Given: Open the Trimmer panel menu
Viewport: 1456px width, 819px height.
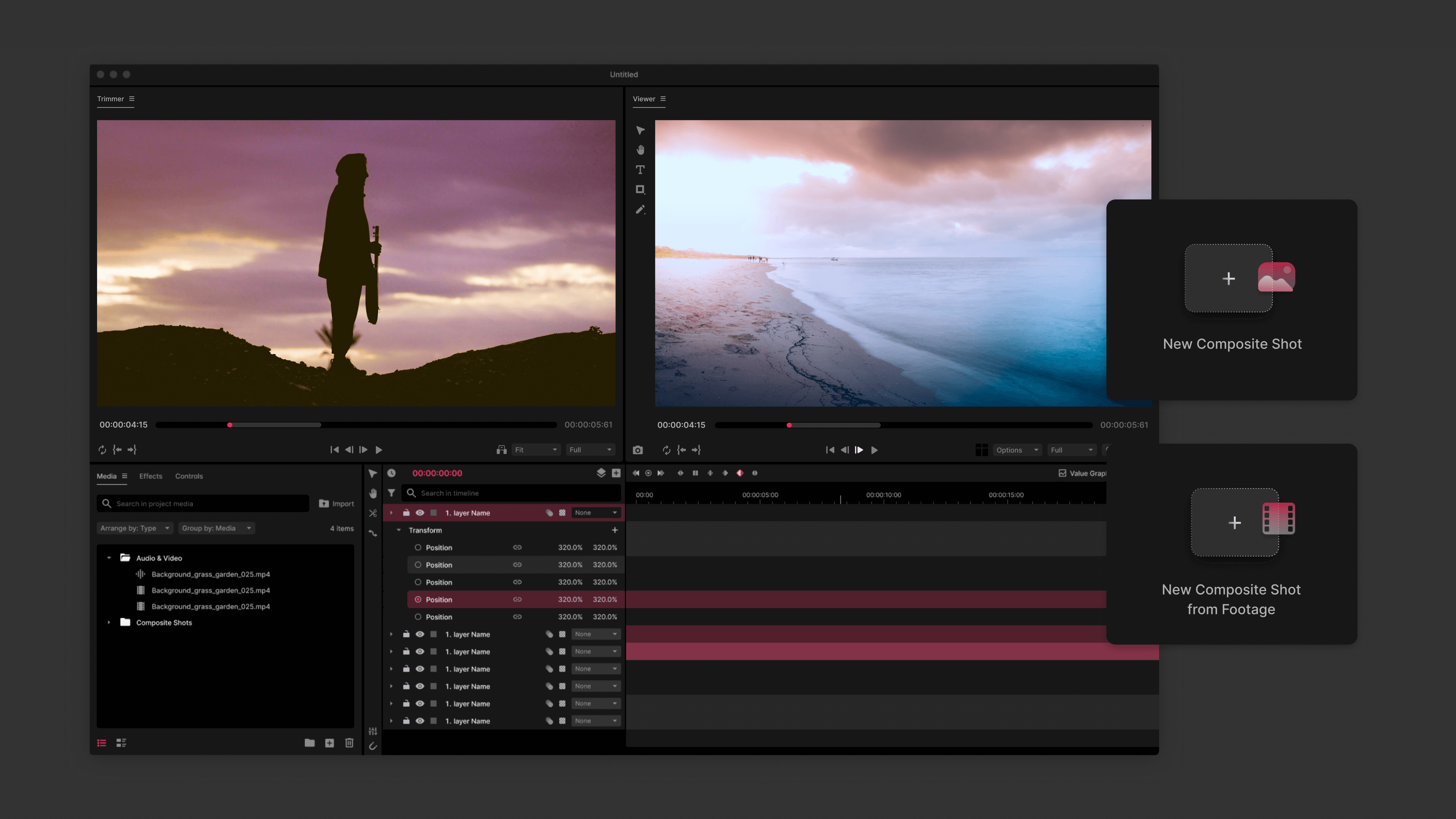Looking at the screenshot, I should 132,99.
